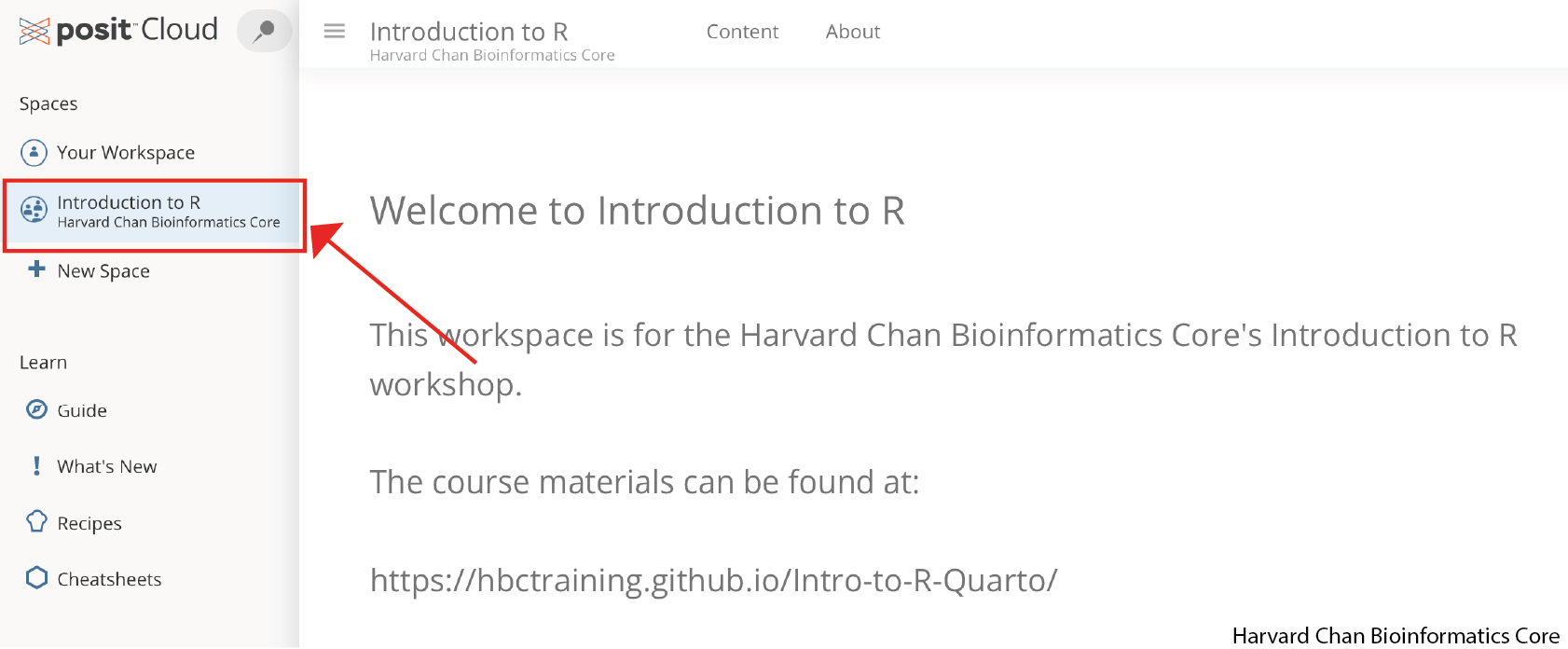Open the hbctraining.github.io course materials URL
This screenshot has height=649, width=1568.
tap(713, 580)
